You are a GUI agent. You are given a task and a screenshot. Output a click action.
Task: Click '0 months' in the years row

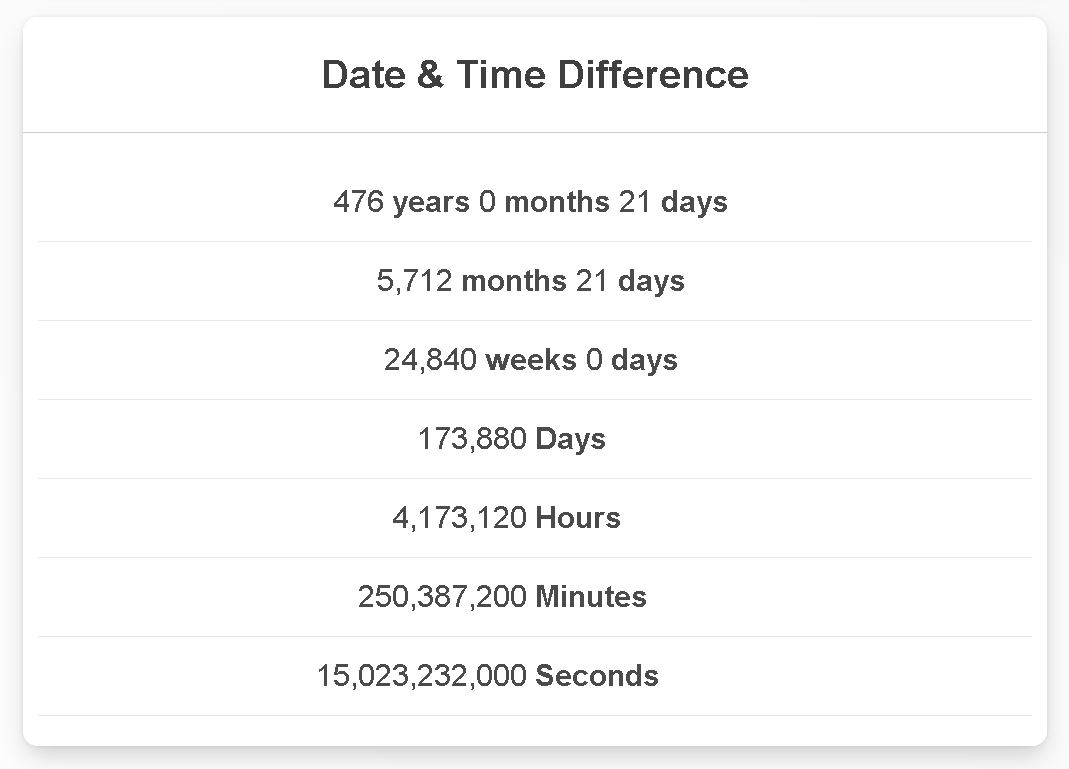pos(543,202)
